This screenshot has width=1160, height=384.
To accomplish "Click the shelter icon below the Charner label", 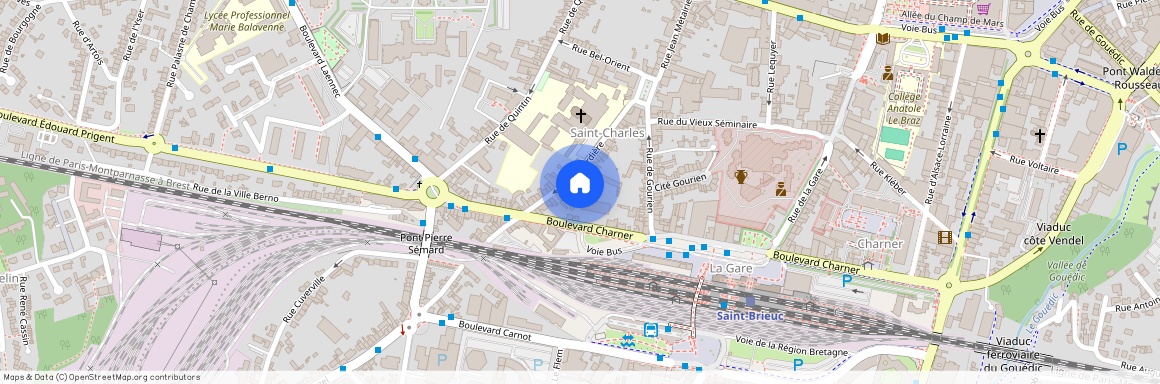I will [x=868, y=265].
